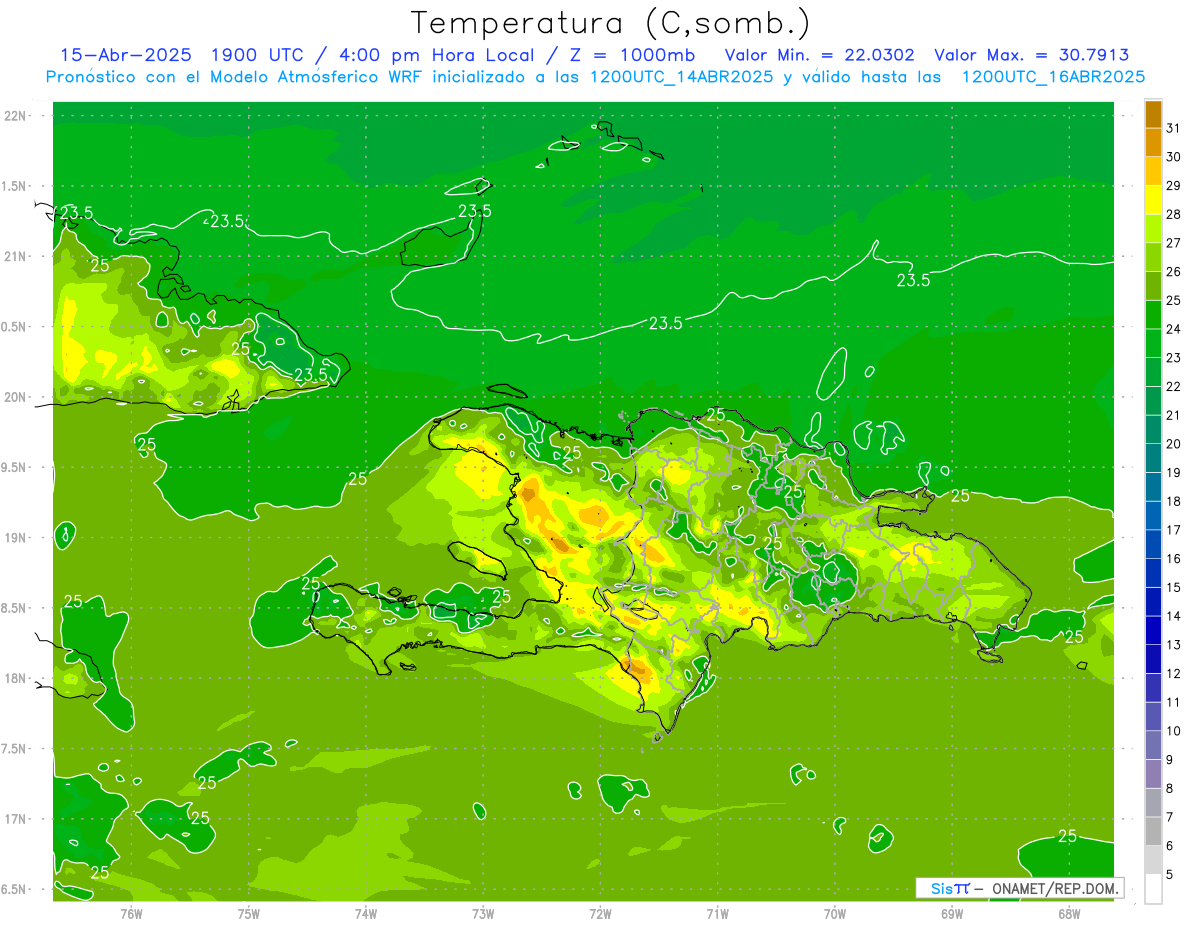Click the legend value '15'
The height and width of the screenshot is (927, 1200).
pos(1174,587)
